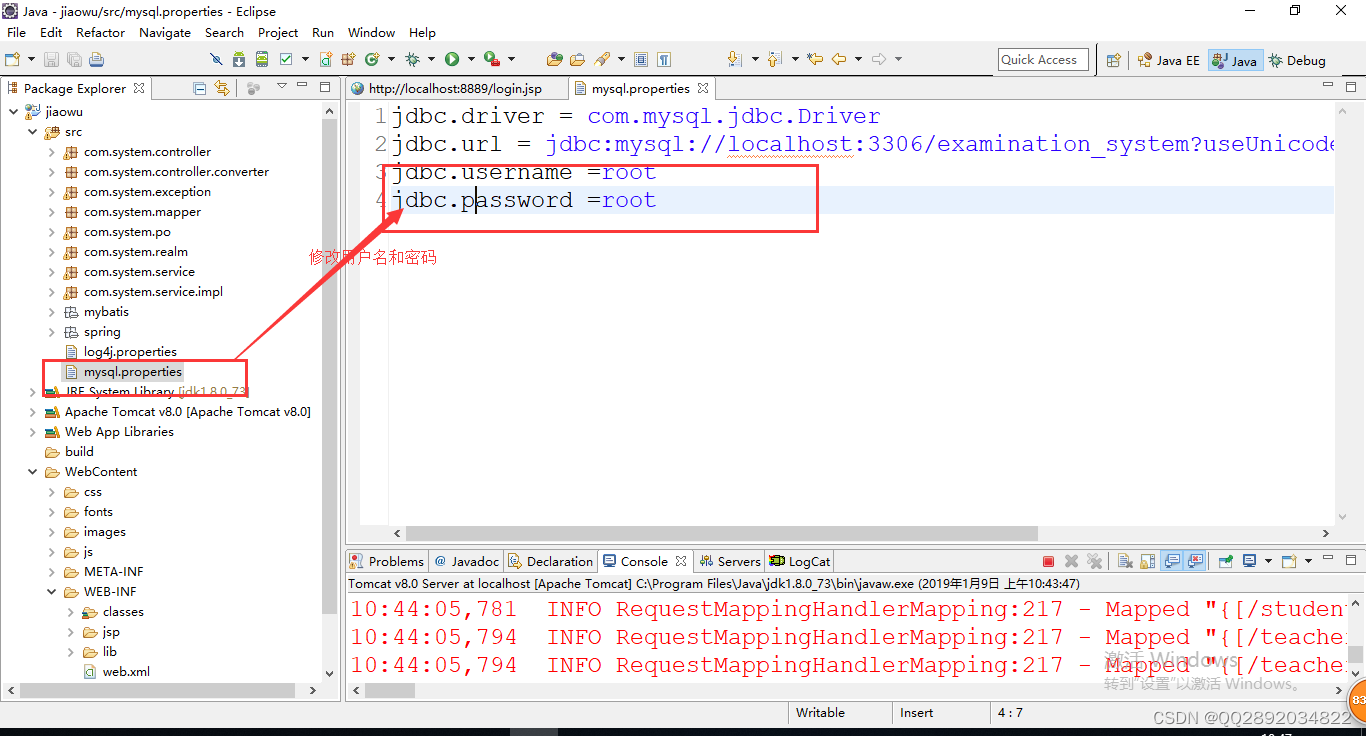The height and width of the screenshot is (736, 1366).
Task: Open the Android SDK Manager icon
Action: (x=239, y=60)
